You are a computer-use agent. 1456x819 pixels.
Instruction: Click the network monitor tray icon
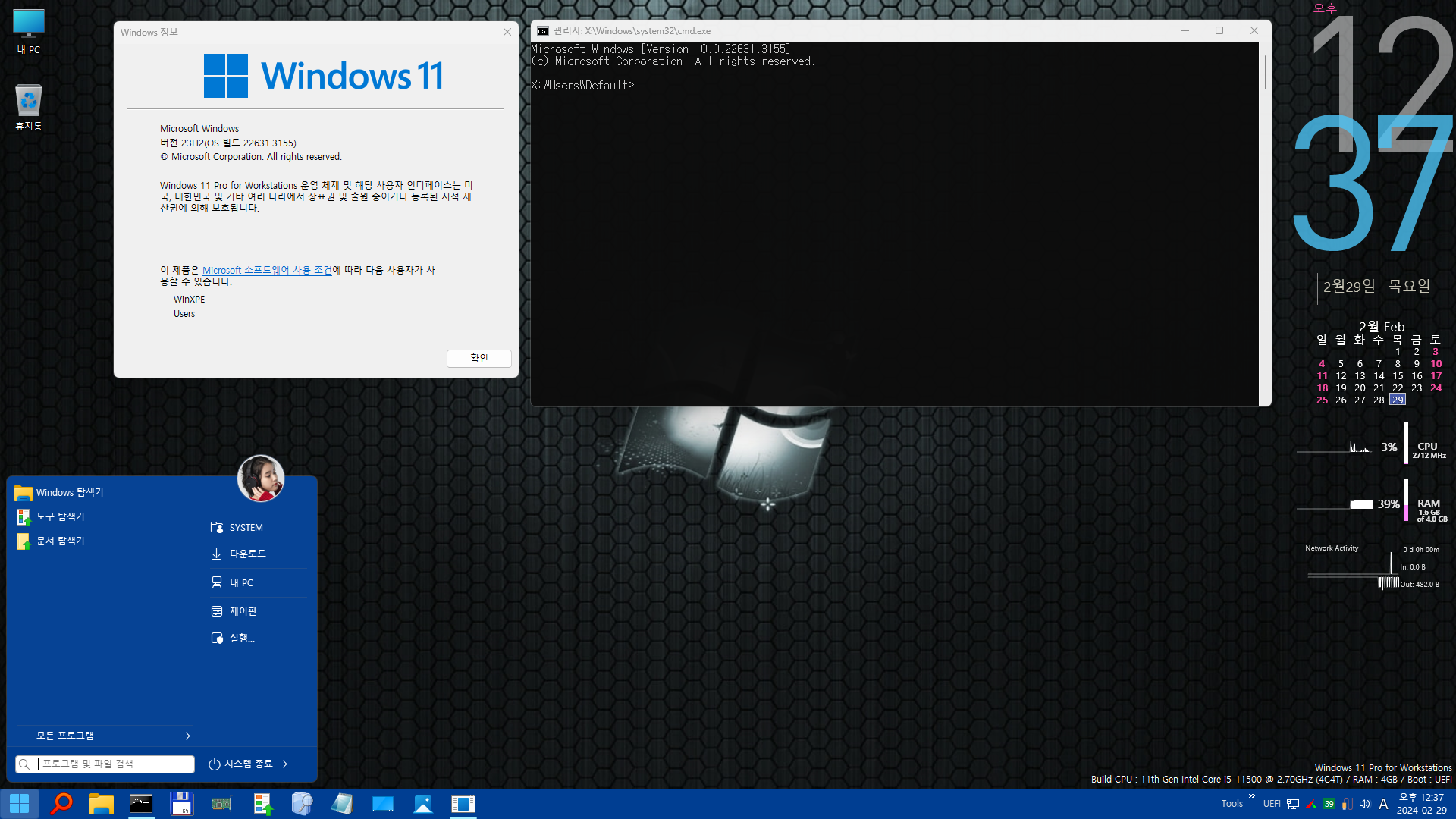click(1293, 804)
